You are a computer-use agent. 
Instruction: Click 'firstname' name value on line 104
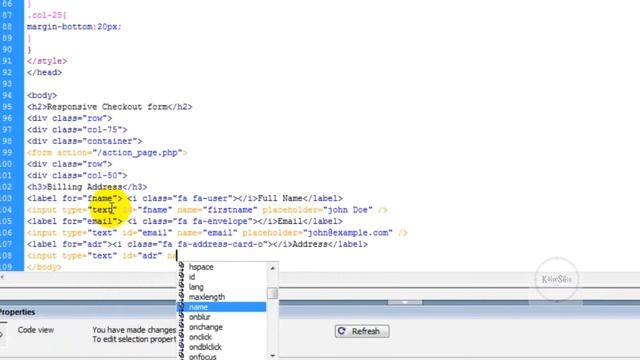point(230,210)
